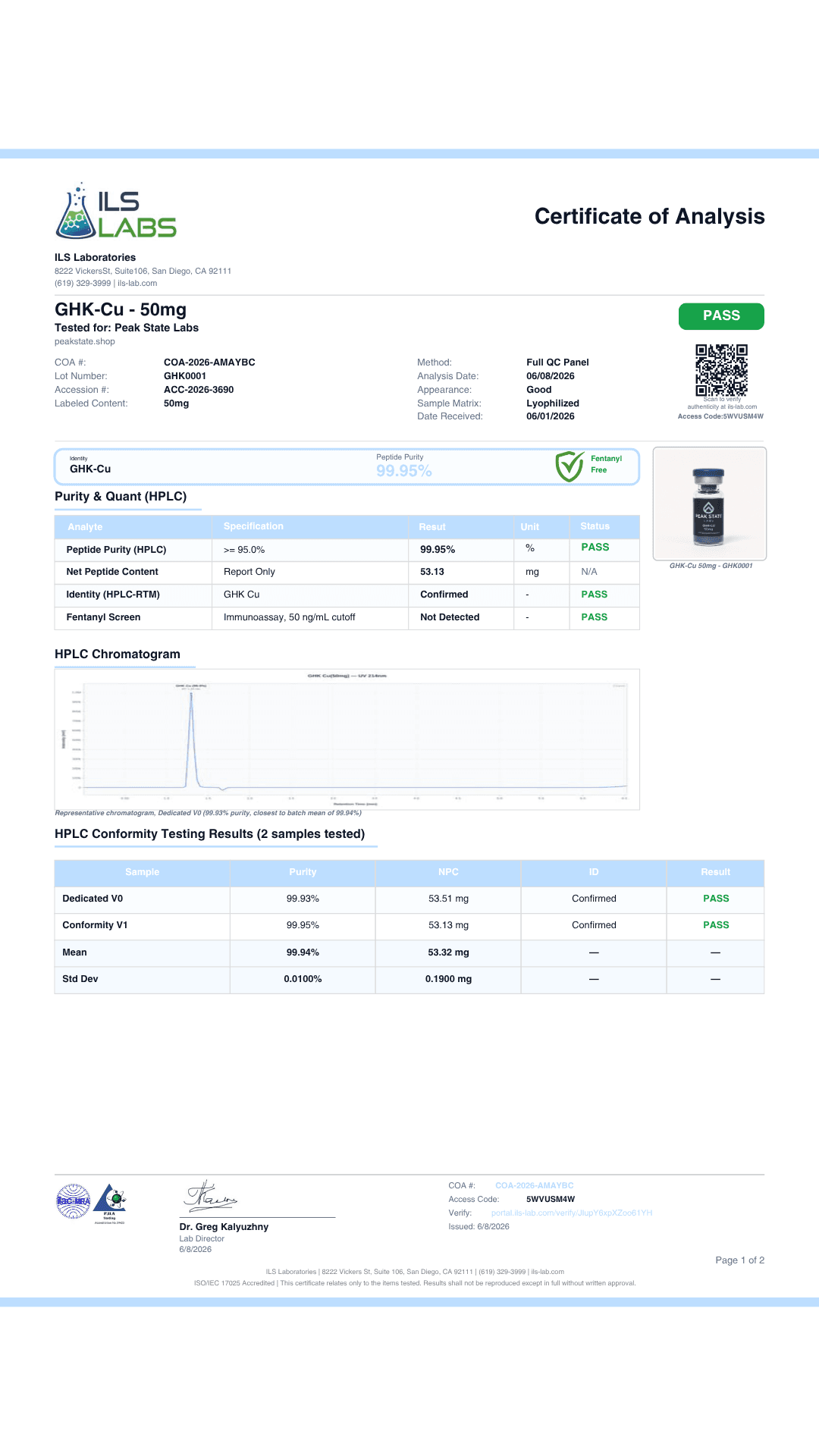Image resolution: width=819 pixels, height=1456 pixels.
Task: Select Dr. Greg Kalyuzhny name
Action: (x=224, y=1227)
